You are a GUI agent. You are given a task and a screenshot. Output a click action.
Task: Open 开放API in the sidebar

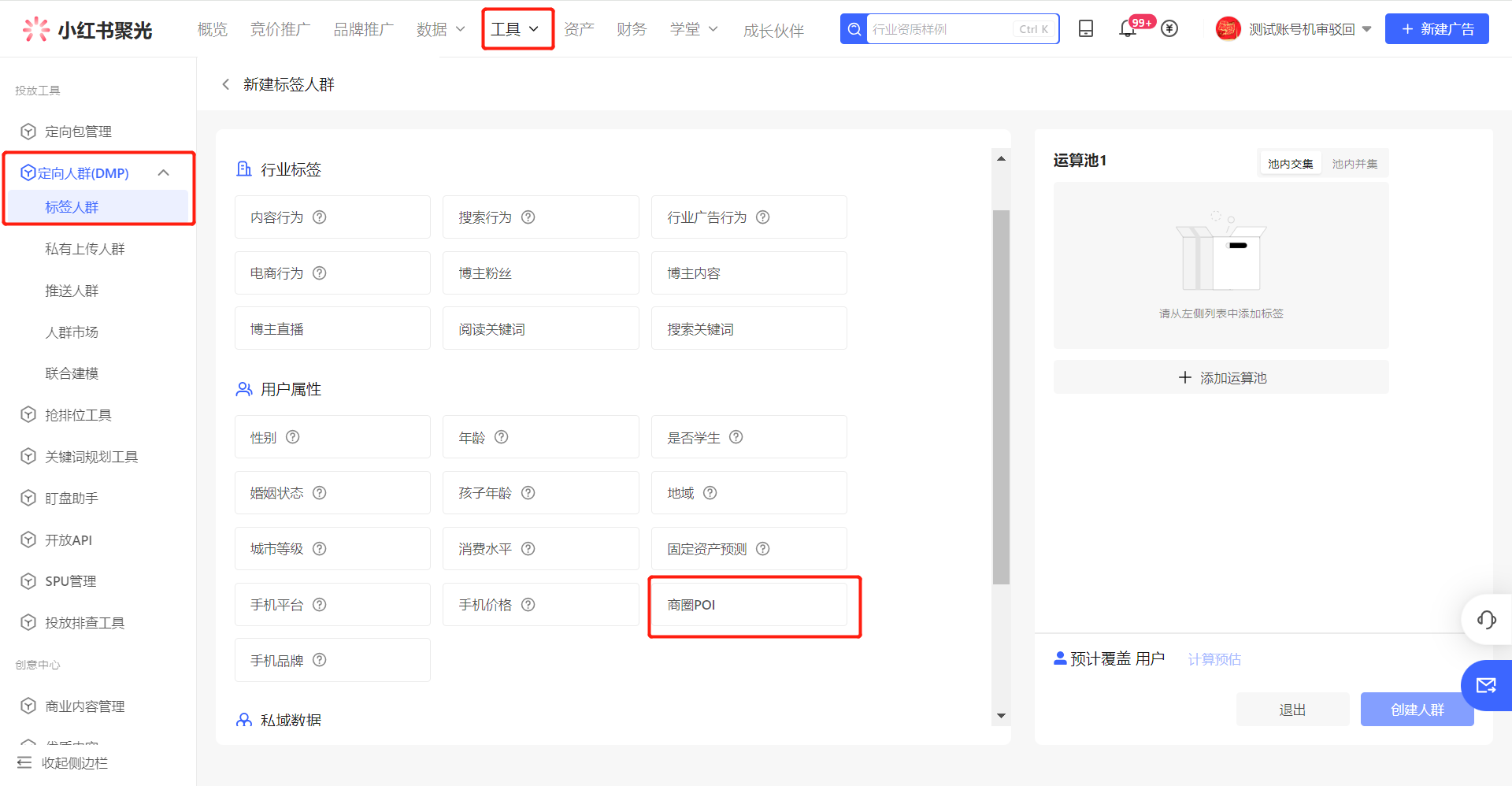point(69,539)
